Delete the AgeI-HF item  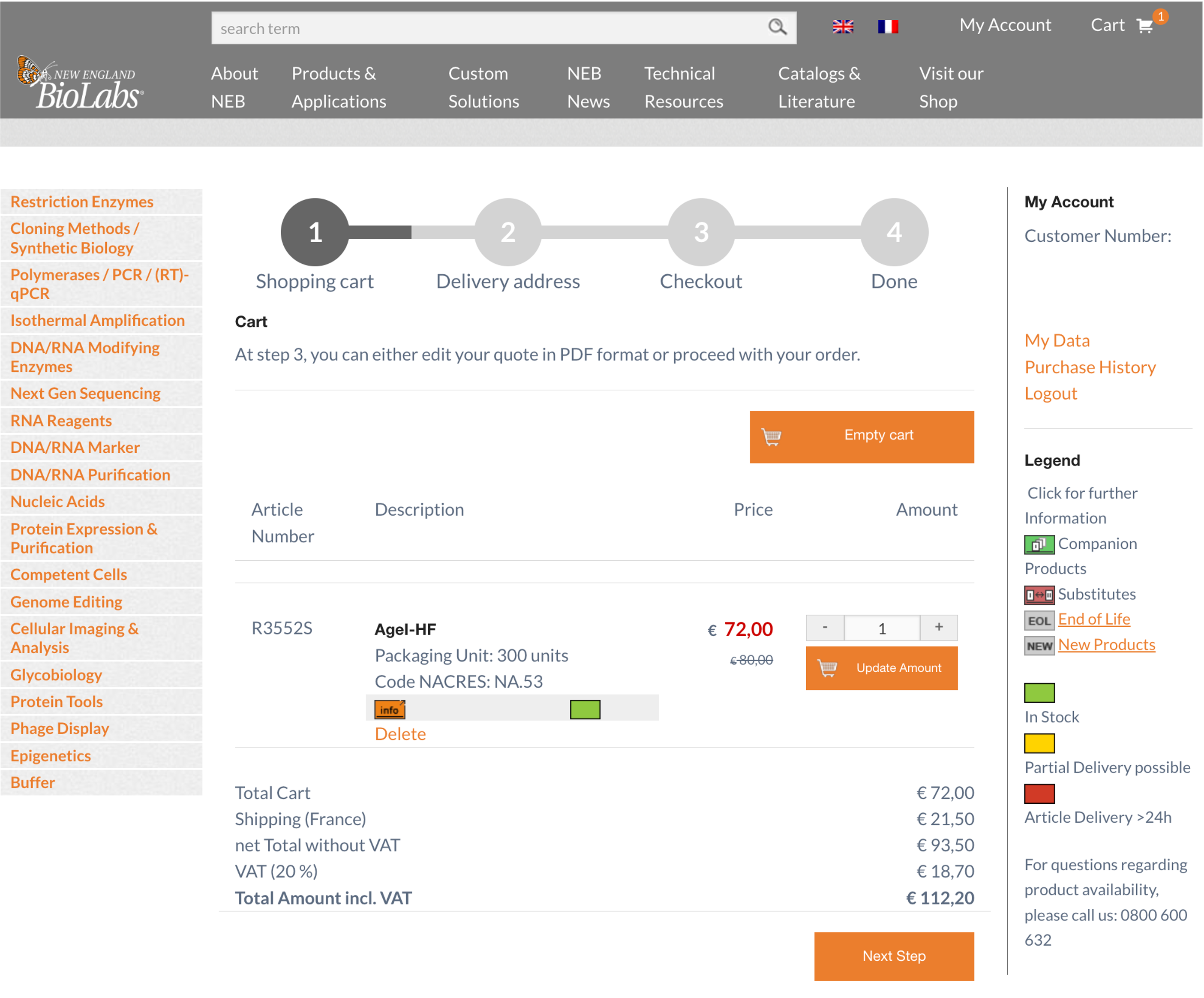[x=400, y=733]
